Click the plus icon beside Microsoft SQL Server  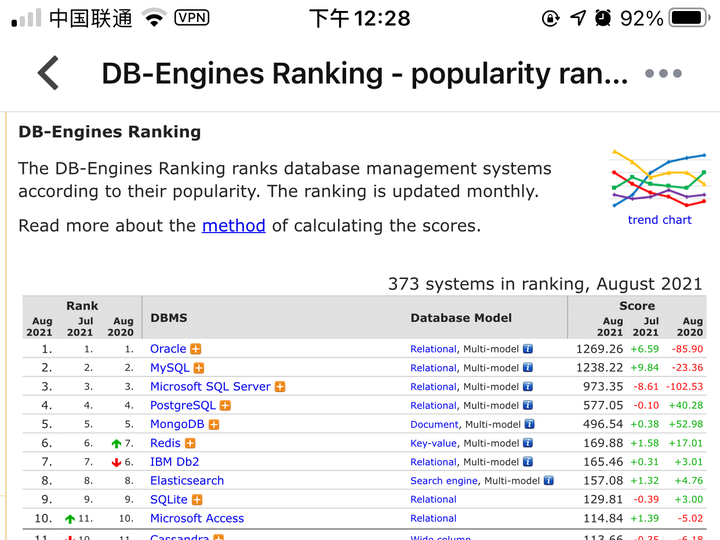pos(280,387)
